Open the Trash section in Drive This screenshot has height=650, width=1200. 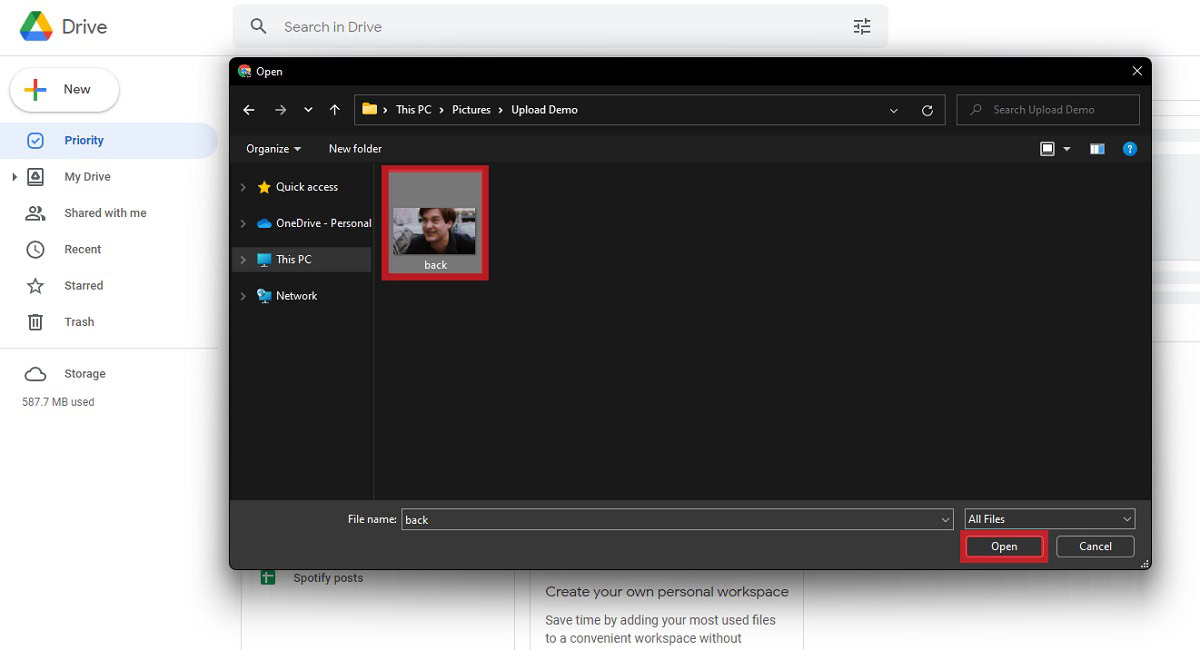(78, 321)
